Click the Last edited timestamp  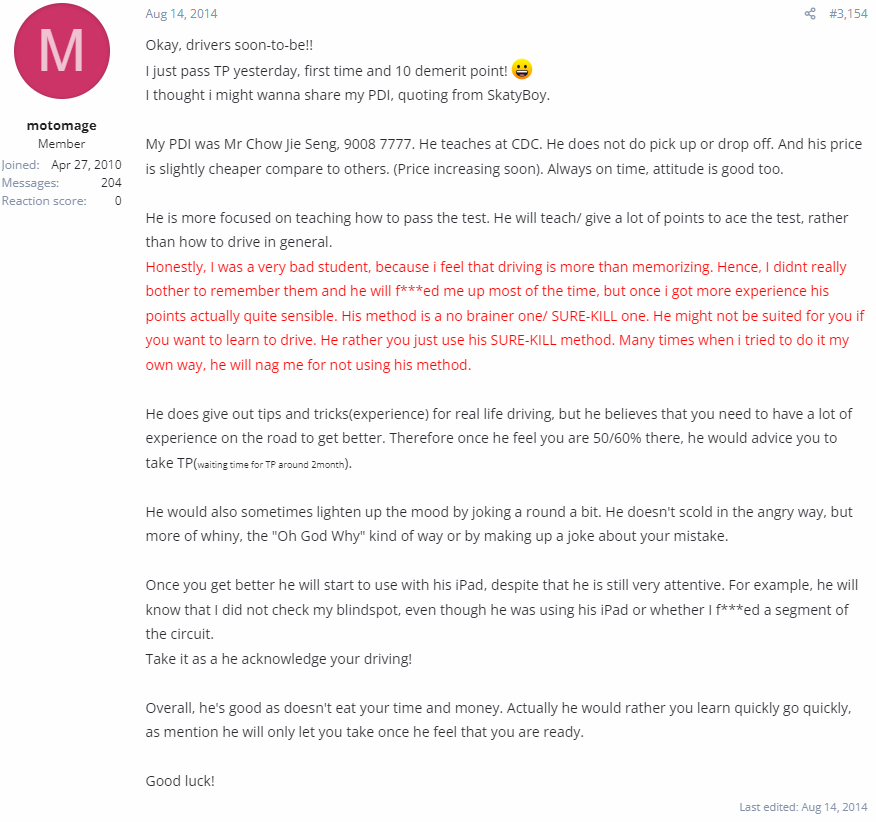coord(803,806)
